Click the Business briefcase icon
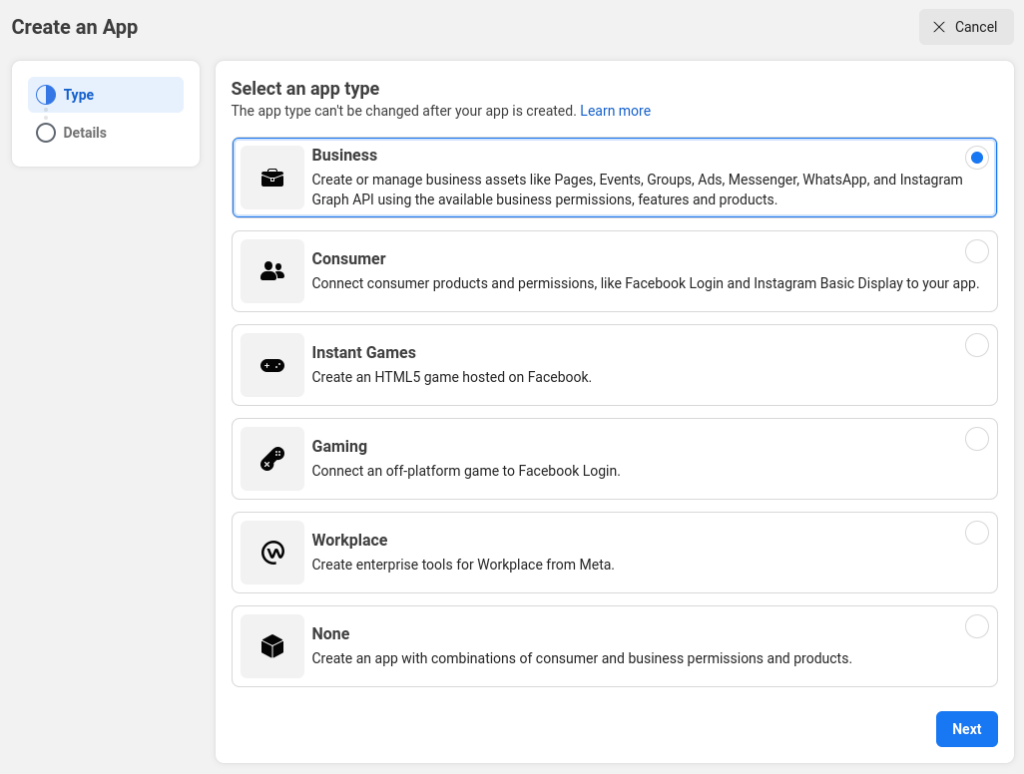Viewport: 1024px width, 774px height. [272, 178]
